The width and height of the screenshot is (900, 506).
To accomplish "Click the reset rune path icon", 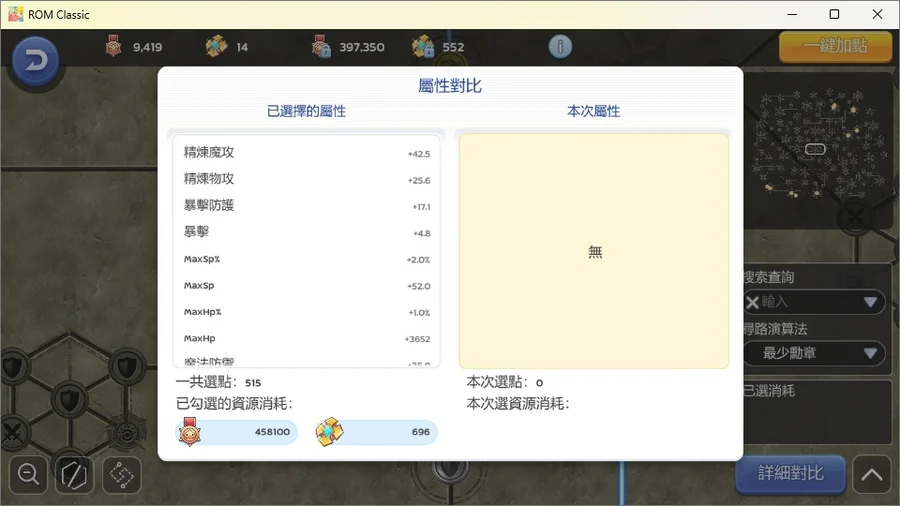I will click(x=75, y=475).
